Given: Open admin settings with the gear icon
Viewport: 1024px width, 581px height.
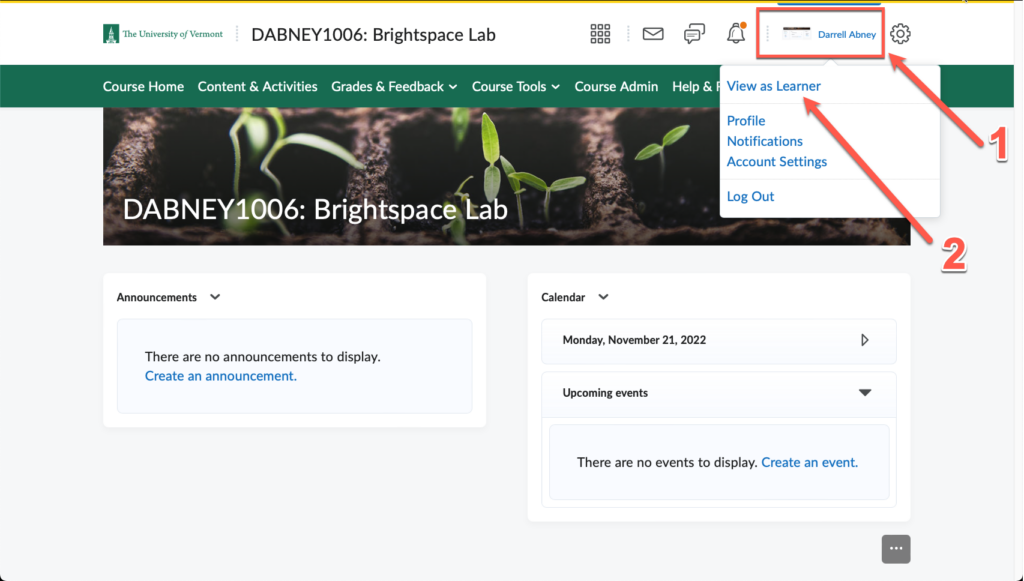Looking at the screenshot, I should pos(900,33).
